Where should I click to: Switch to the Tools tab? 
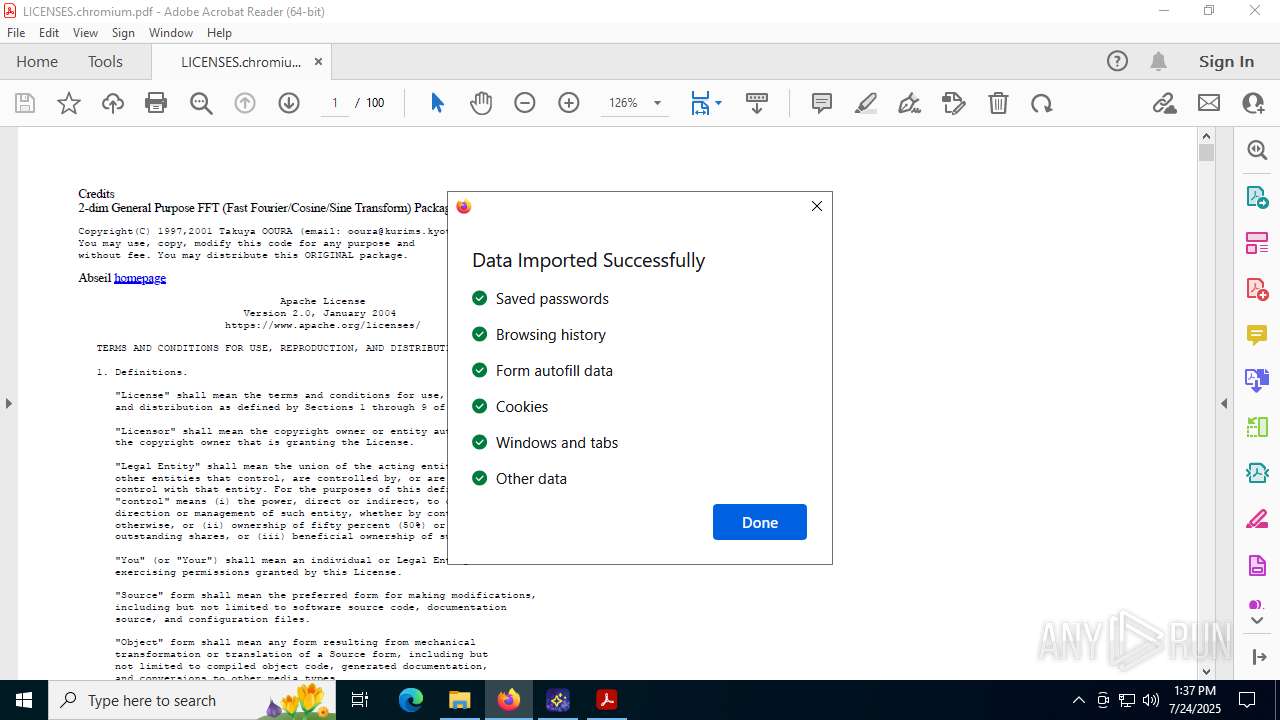point(105,61)
